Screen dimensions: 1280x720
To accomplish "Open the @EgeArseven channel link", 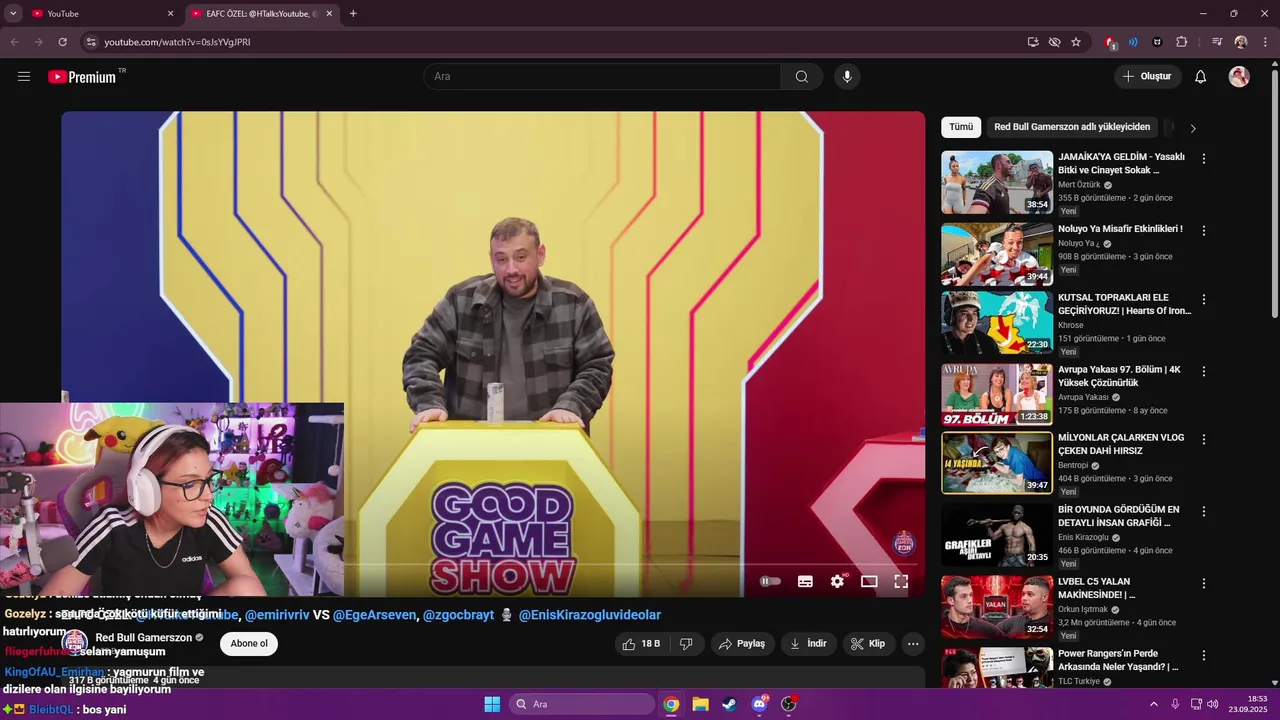I will click(374, 615).
